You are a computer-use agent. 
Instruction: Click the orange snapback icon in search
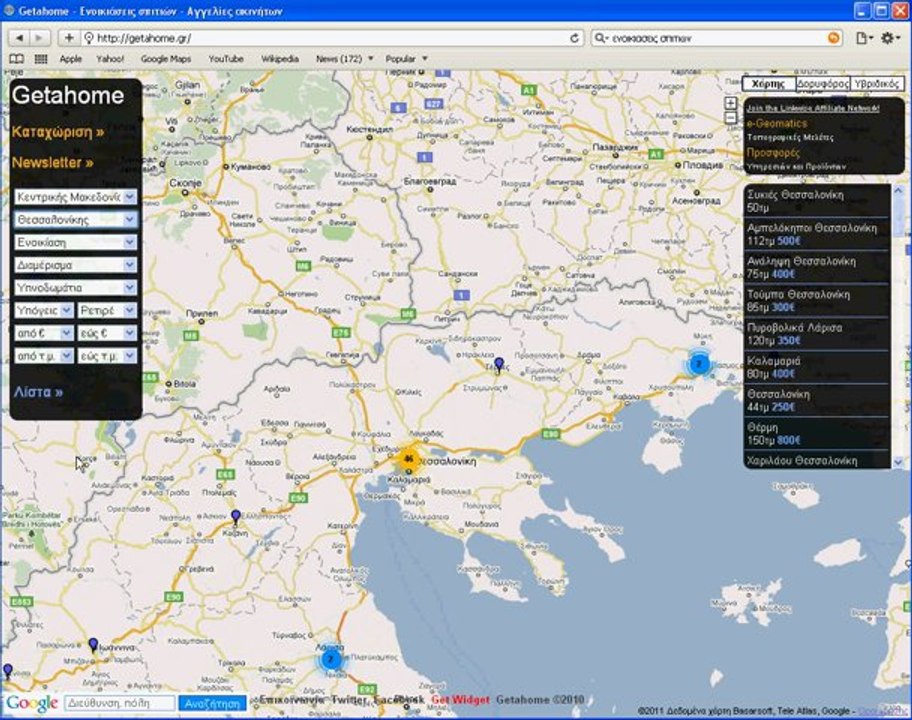(833, 38)
